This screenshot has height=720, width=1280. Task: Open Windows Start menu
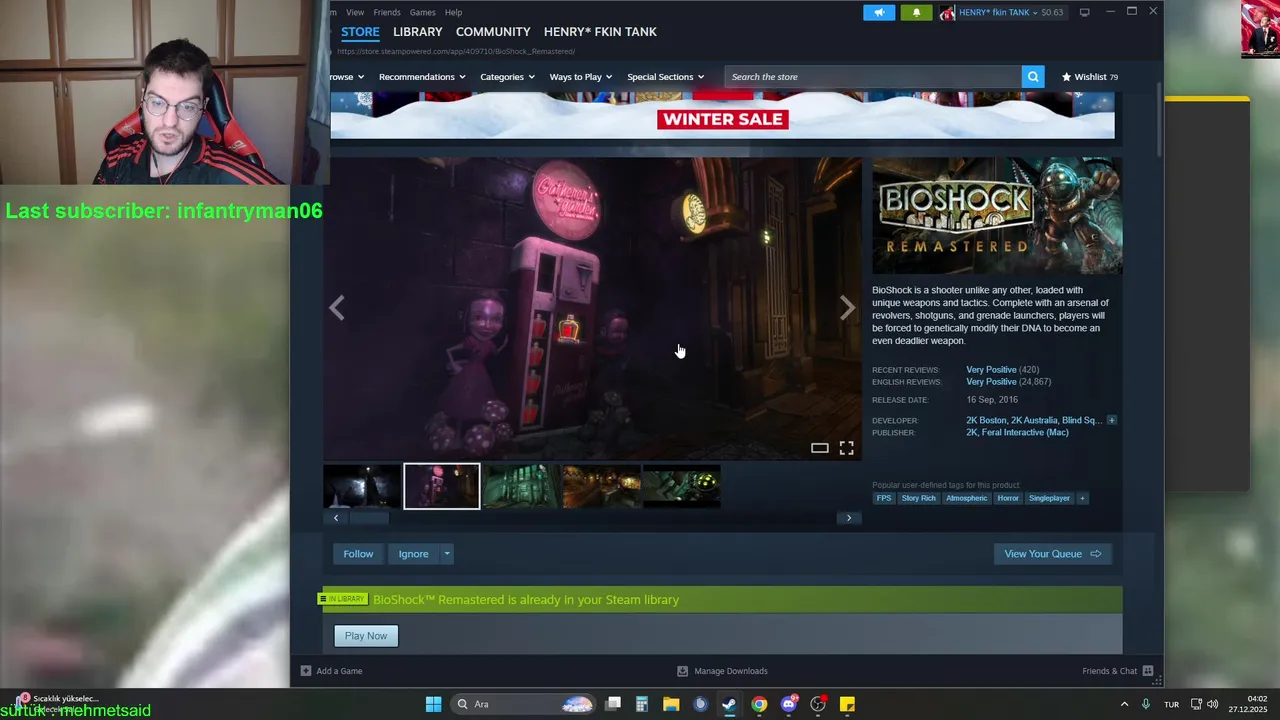(x=433, y=704)
